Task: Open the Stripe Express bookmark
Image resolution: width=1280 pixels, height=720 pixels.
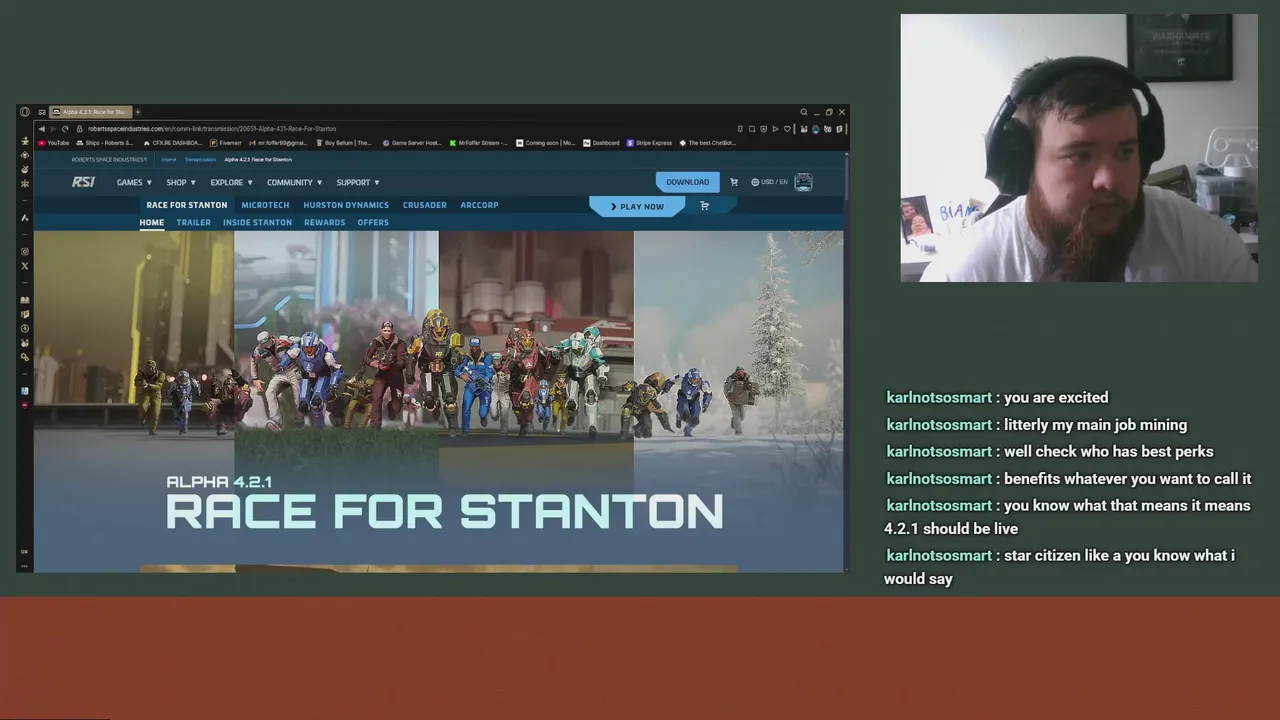Action: (x=650, y=143)
